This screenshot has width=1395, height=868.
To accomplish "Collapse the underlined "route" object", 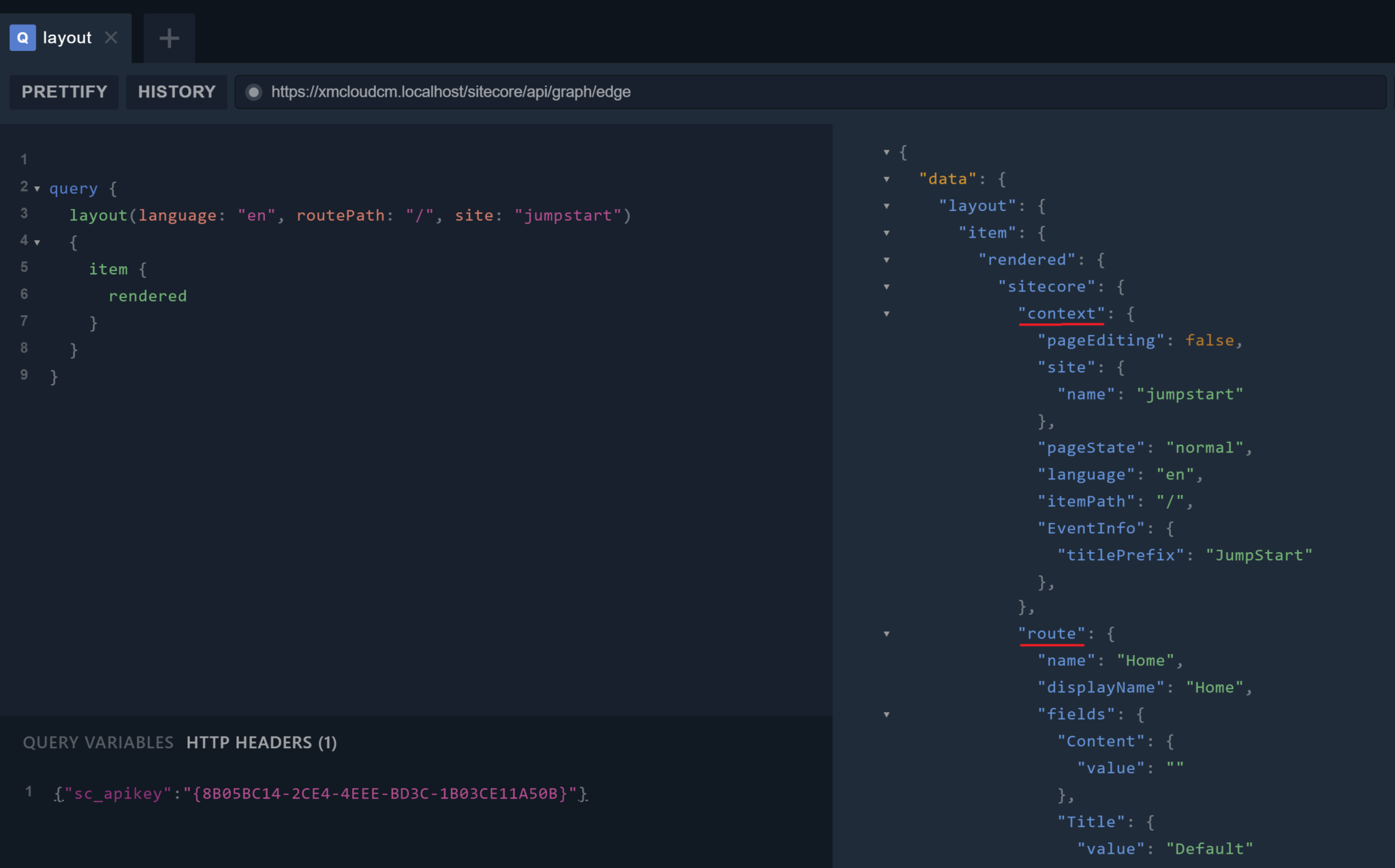I will tap(888, 633).
